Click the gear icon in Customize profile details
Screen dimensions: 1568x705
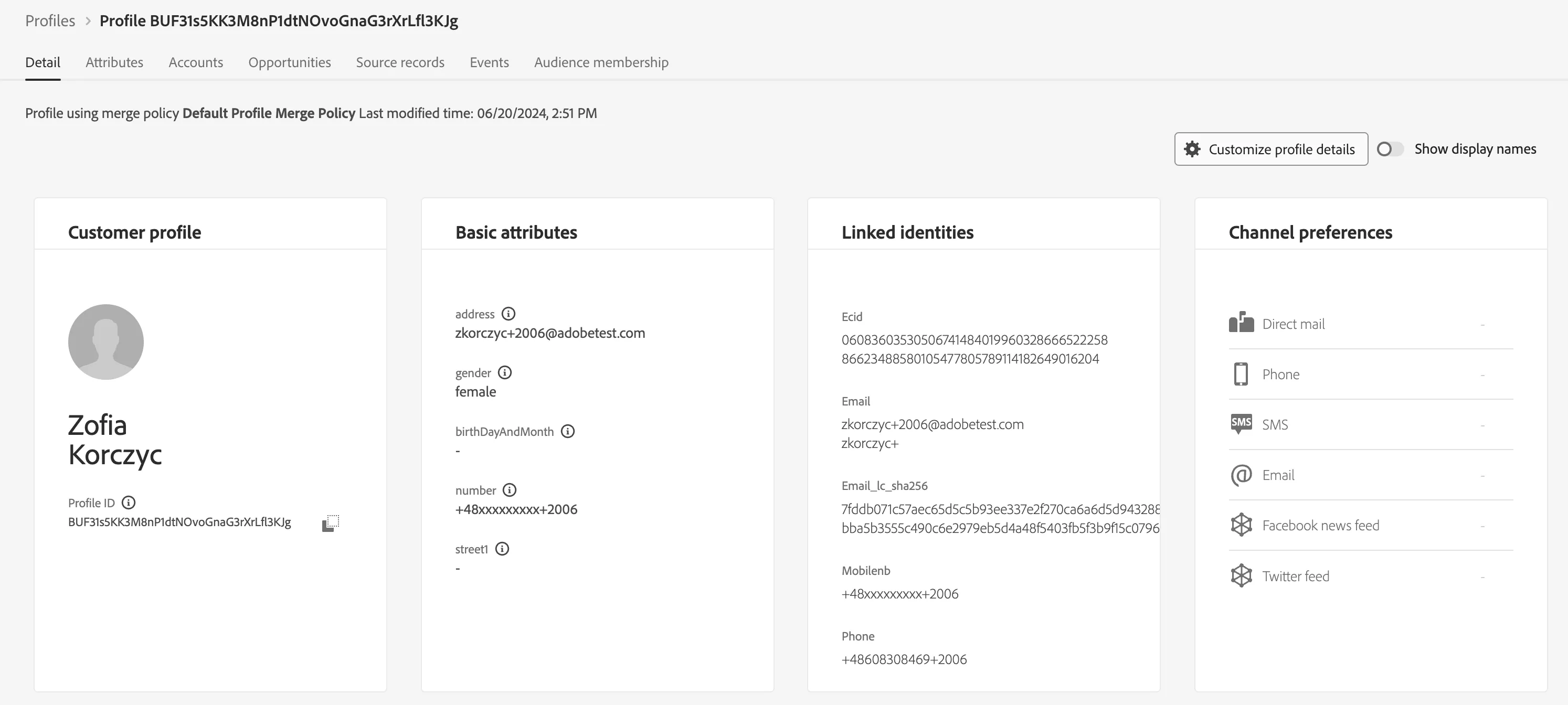click(x=1192, y=149)
